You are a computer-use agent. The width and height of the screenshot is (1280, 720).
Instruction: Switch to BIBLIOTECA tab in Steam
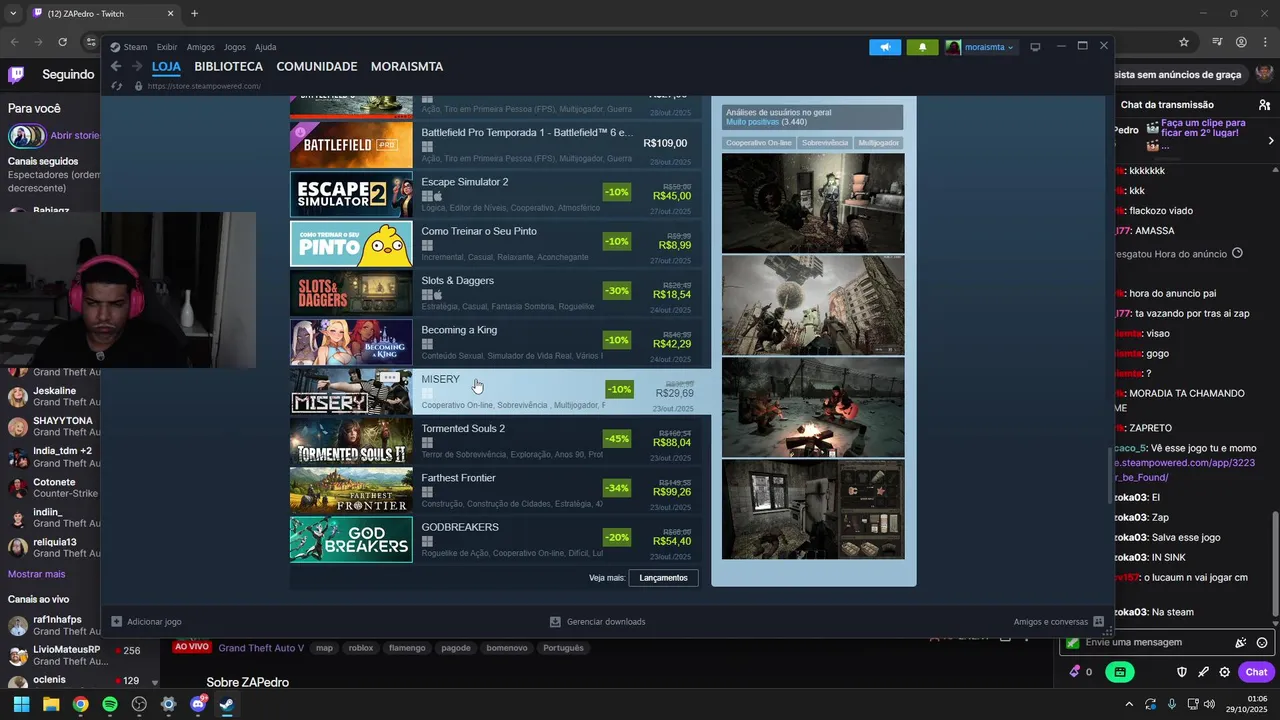coord(228,66)
